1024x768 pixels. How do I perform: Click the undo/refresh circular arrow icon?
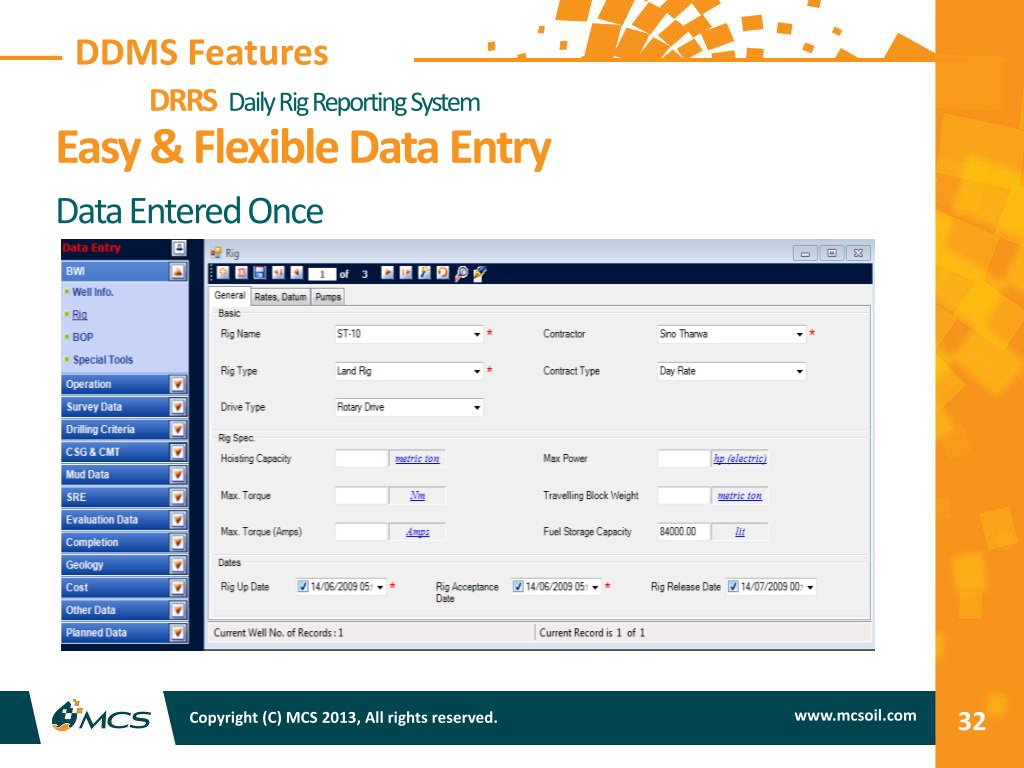(x=443, y=273)
